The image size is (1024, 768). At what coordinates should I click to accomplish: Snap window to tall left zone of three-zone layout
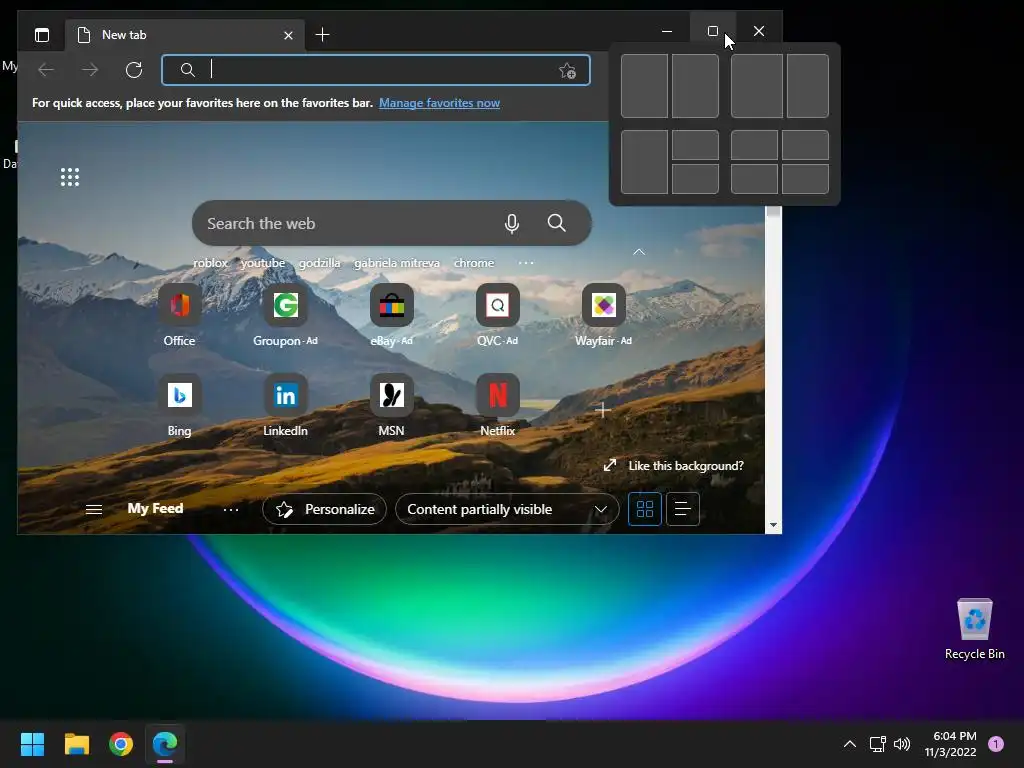tap(644, 162)
